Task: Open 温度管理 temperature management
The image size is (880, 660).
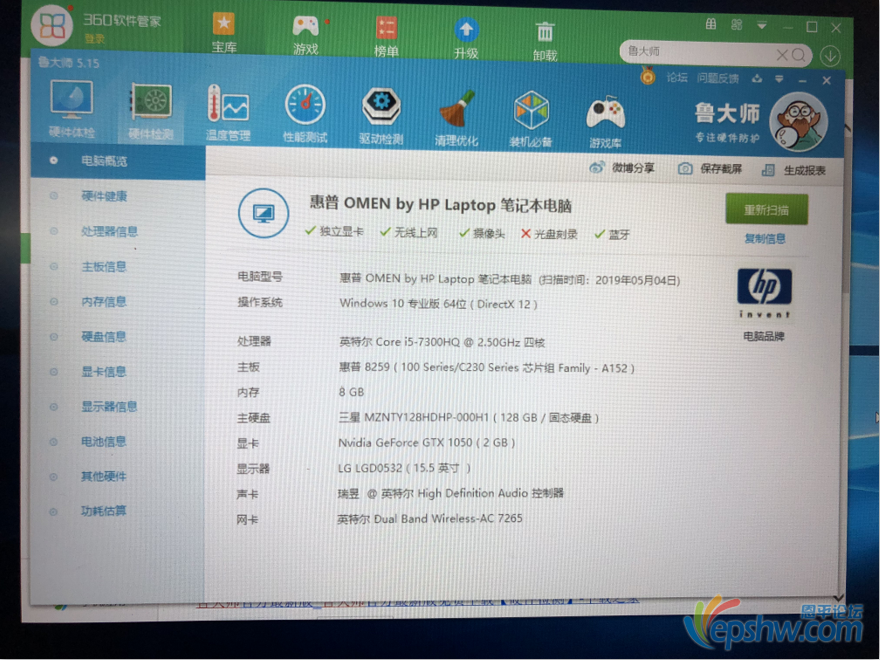Action: 228,112
